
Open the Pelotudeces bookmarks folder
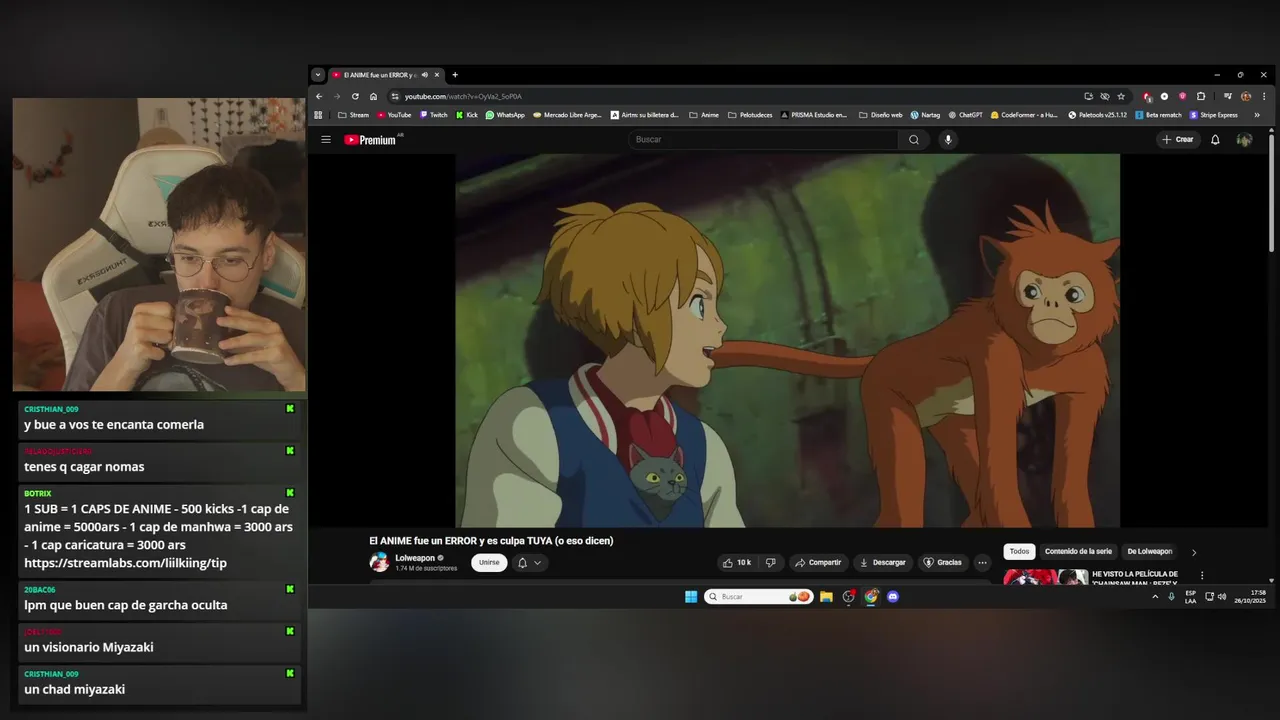click(x=750, y=115)
